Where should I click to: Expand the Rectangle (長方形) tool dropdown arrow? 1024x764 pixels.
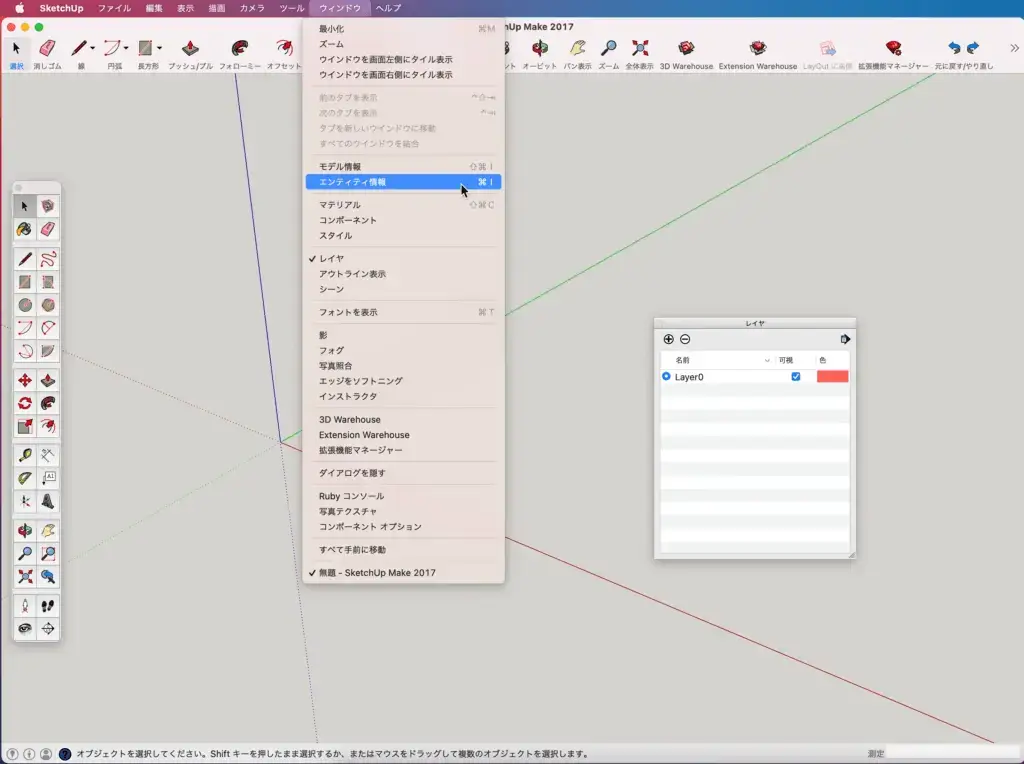coord(159,48)
